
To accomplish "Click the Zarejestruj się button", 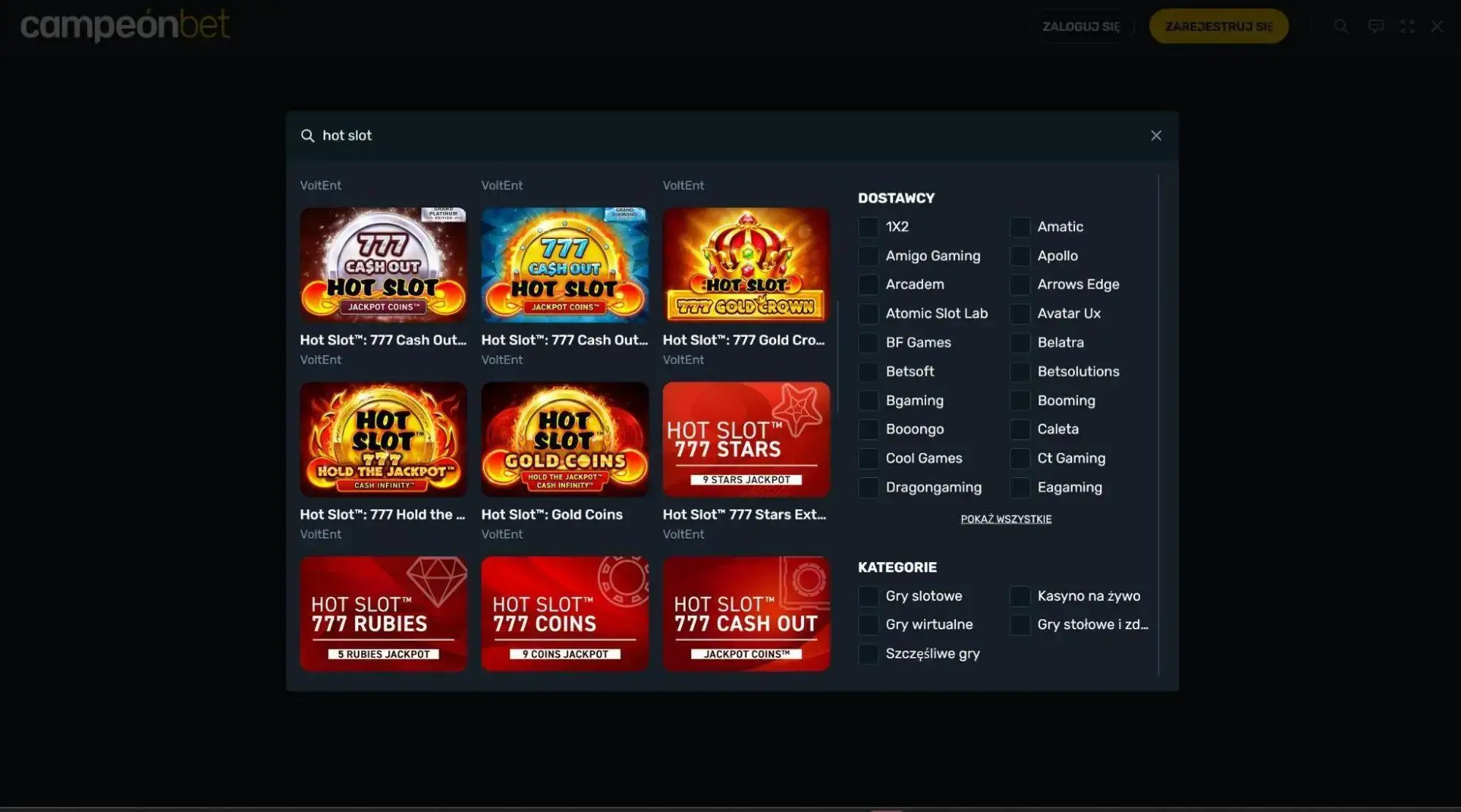I will coord(1218,27).
